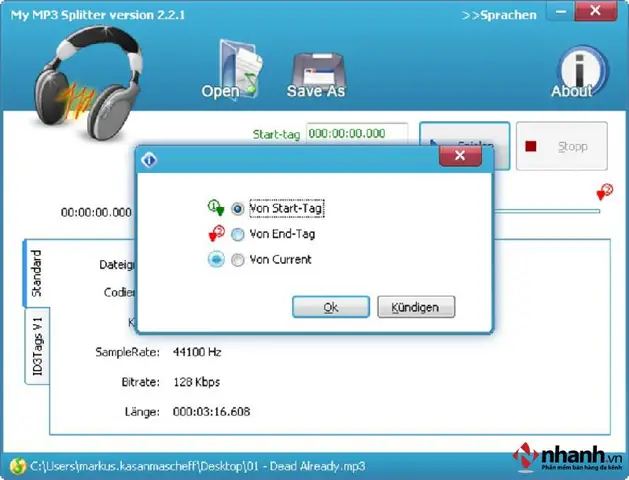Click the headphones logo
This screenshot has height=480, width=629.
click(87, 82)
